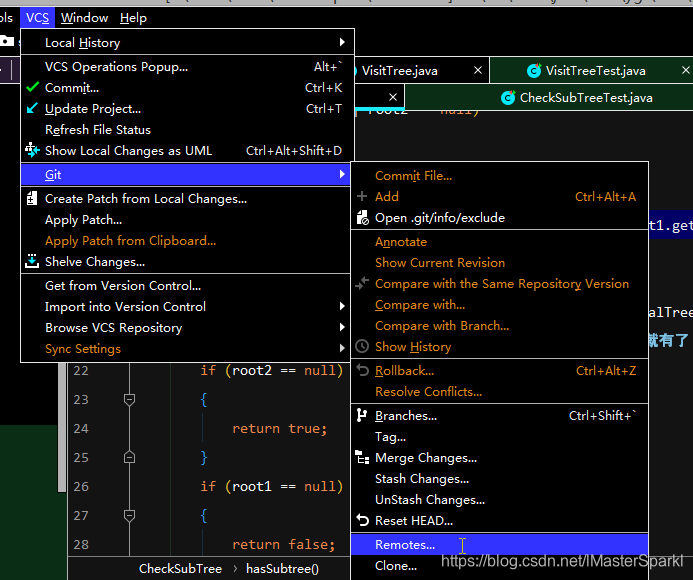Image resolution: width=693 pixels, height=580 pixels.
Task: Click the Reset HEAD arrow icon
Action: (x=362, y=520)
